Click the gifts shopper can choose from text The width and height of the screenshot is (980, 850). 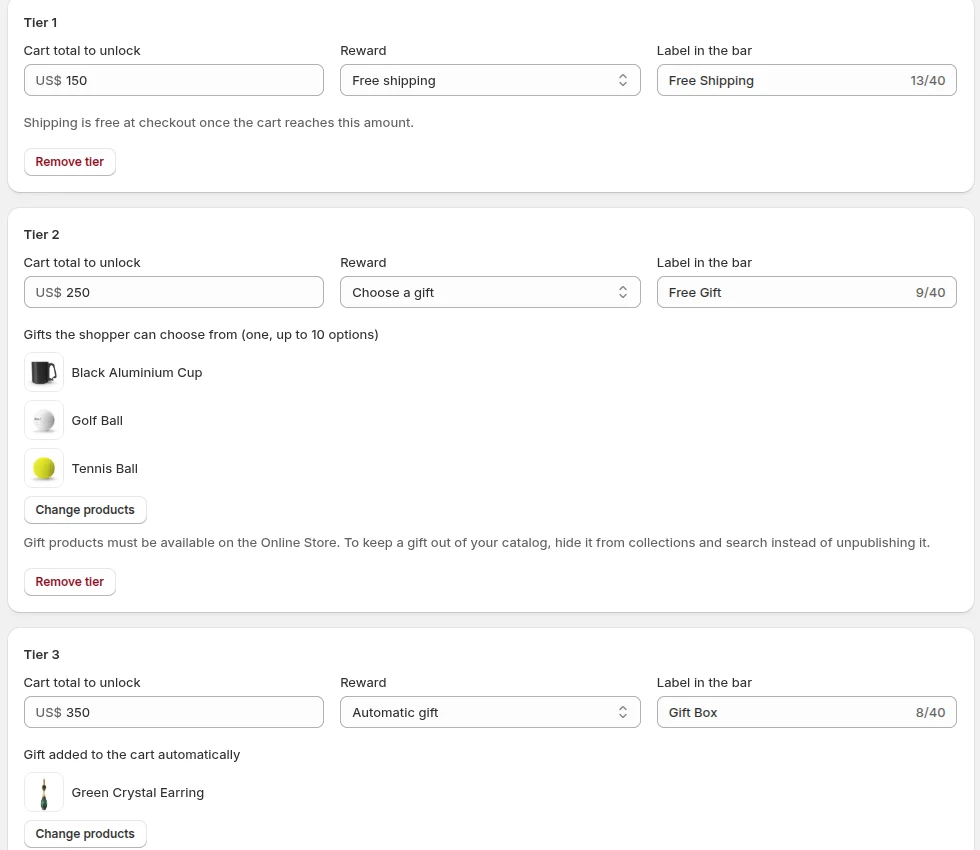201,334
